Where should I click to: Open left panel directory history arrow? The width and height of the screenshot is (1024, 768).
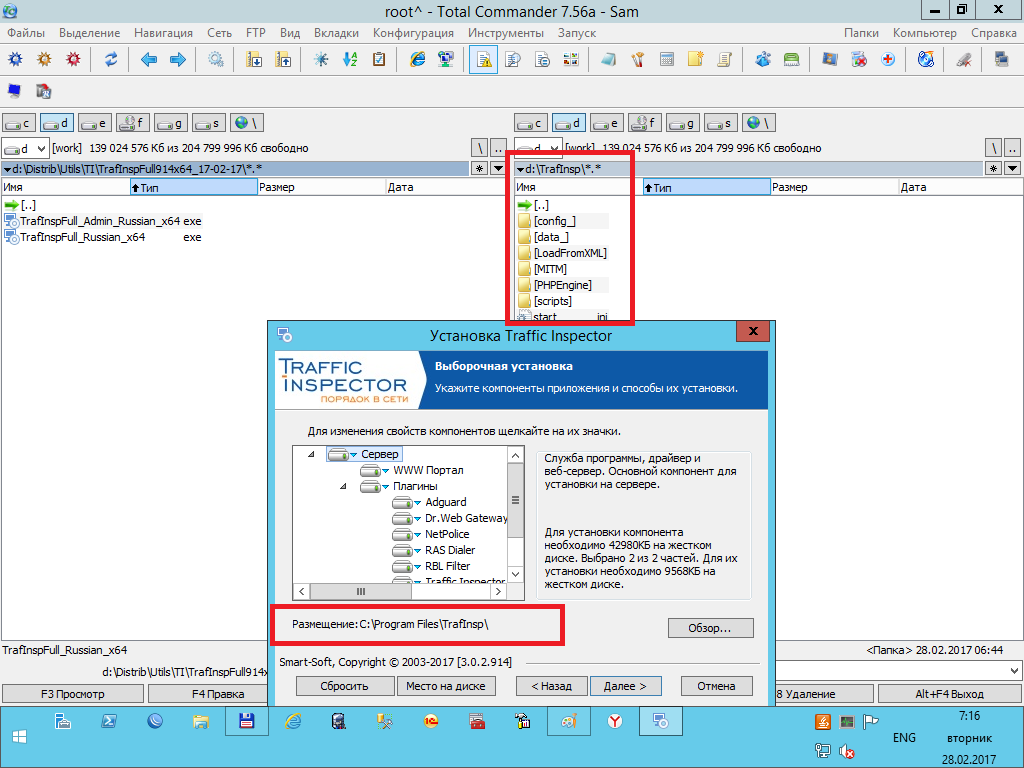coord(498,169)
